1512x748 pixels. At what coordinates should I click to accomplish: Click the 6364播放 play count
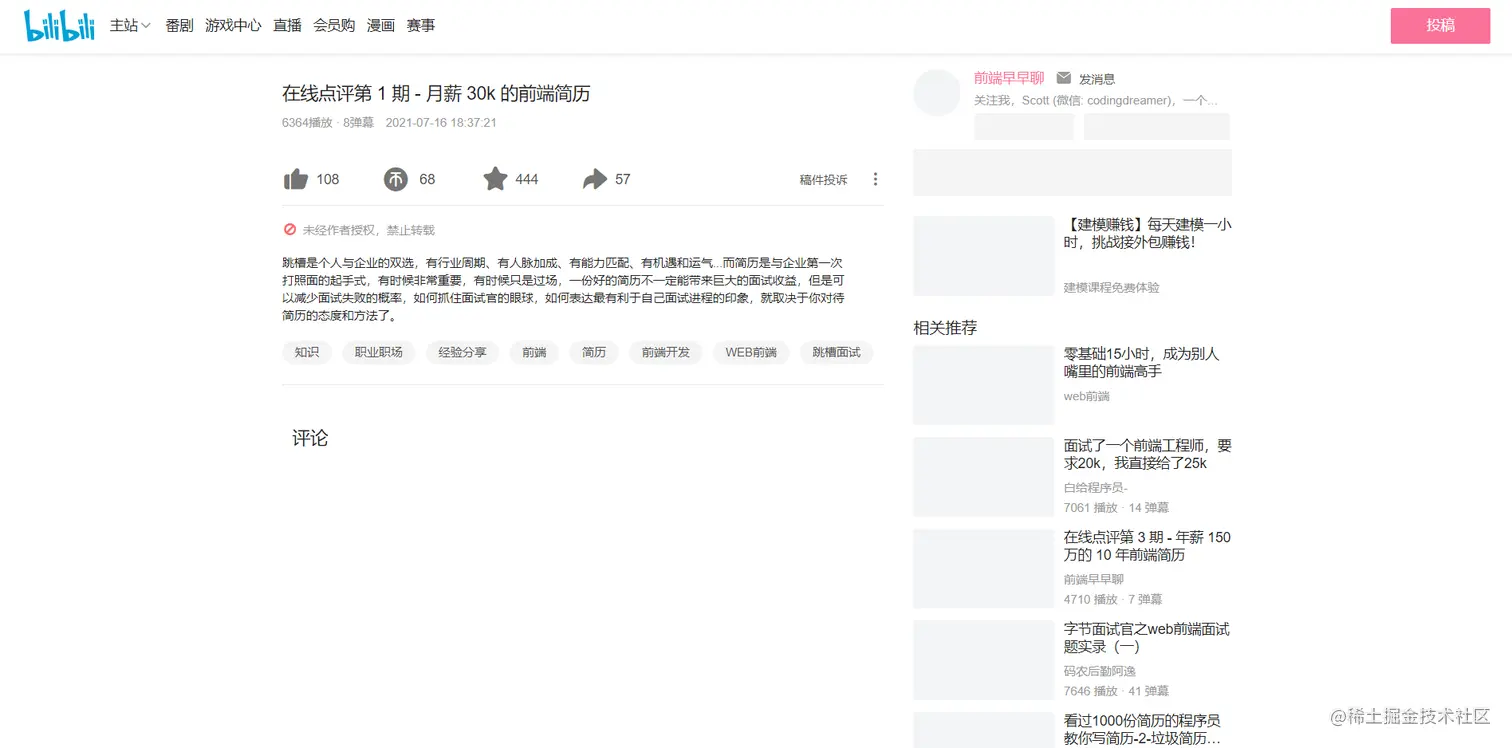coord(307,123)
